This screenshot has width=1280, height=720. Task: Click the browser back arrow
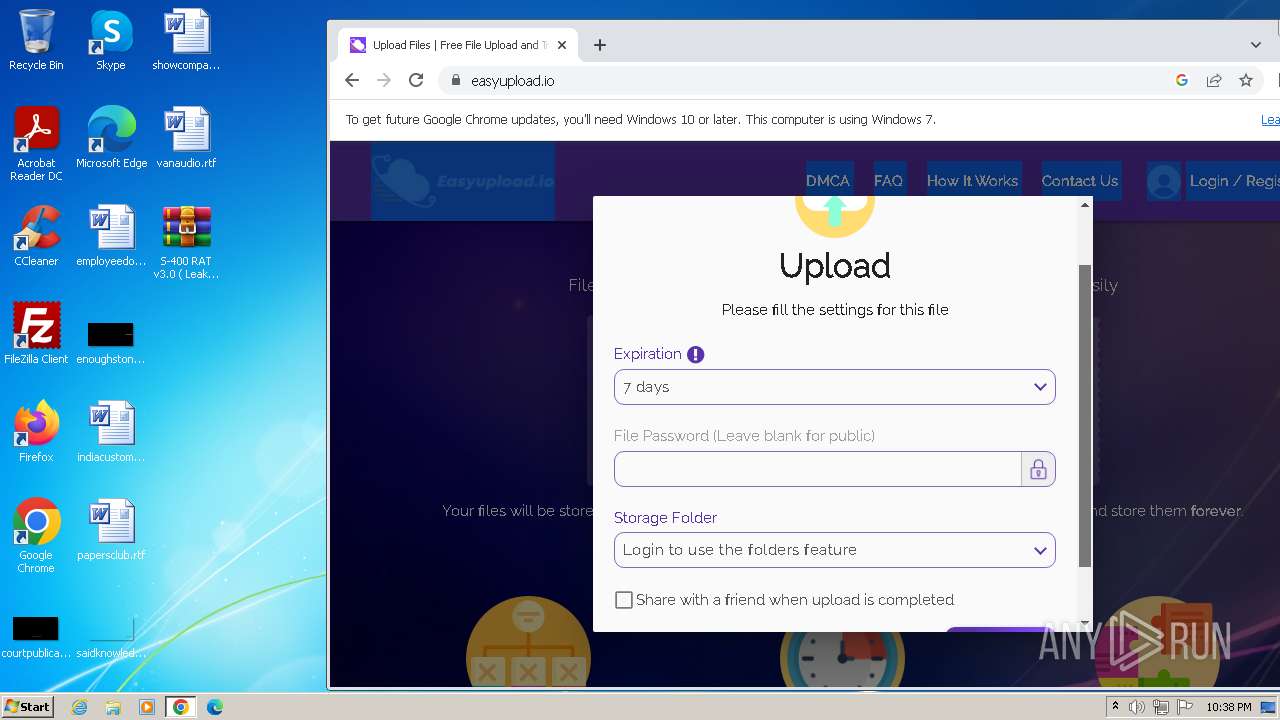click(x=351, y=80)
